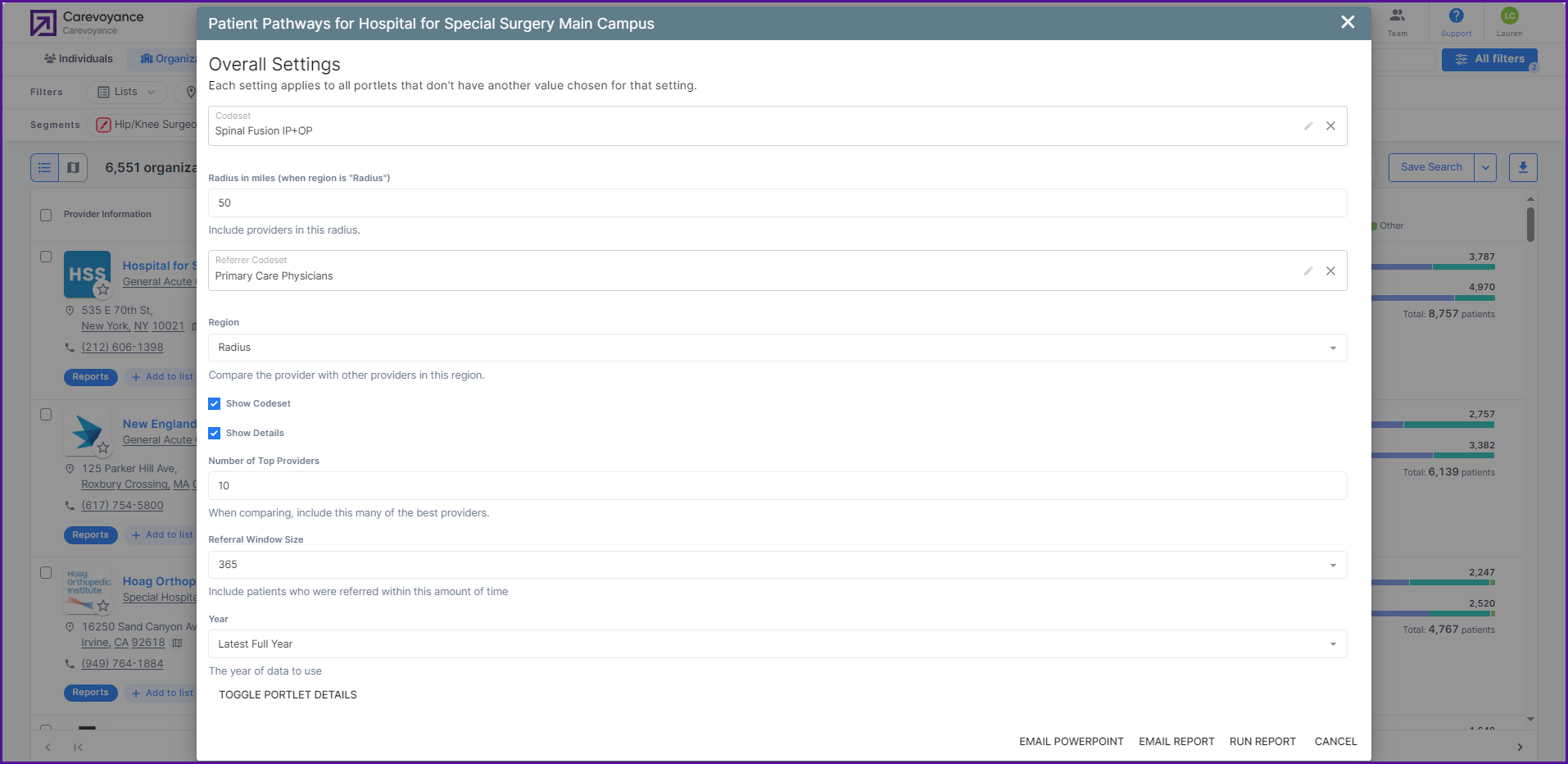Uncheck the Show Codeset checkbox

click(215, 403)
